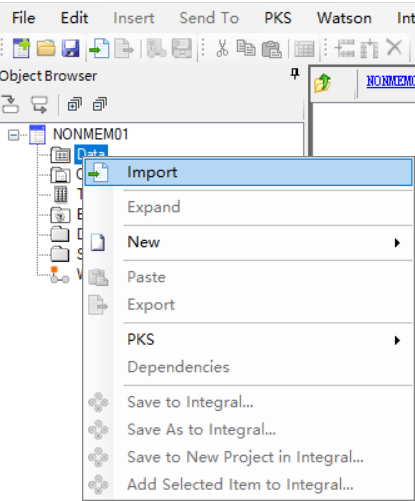Image resolution: width=415 pixels, height=501 pixels.
Task: Collapse the NONMEM01 project tree node
Action: point(13,135)
